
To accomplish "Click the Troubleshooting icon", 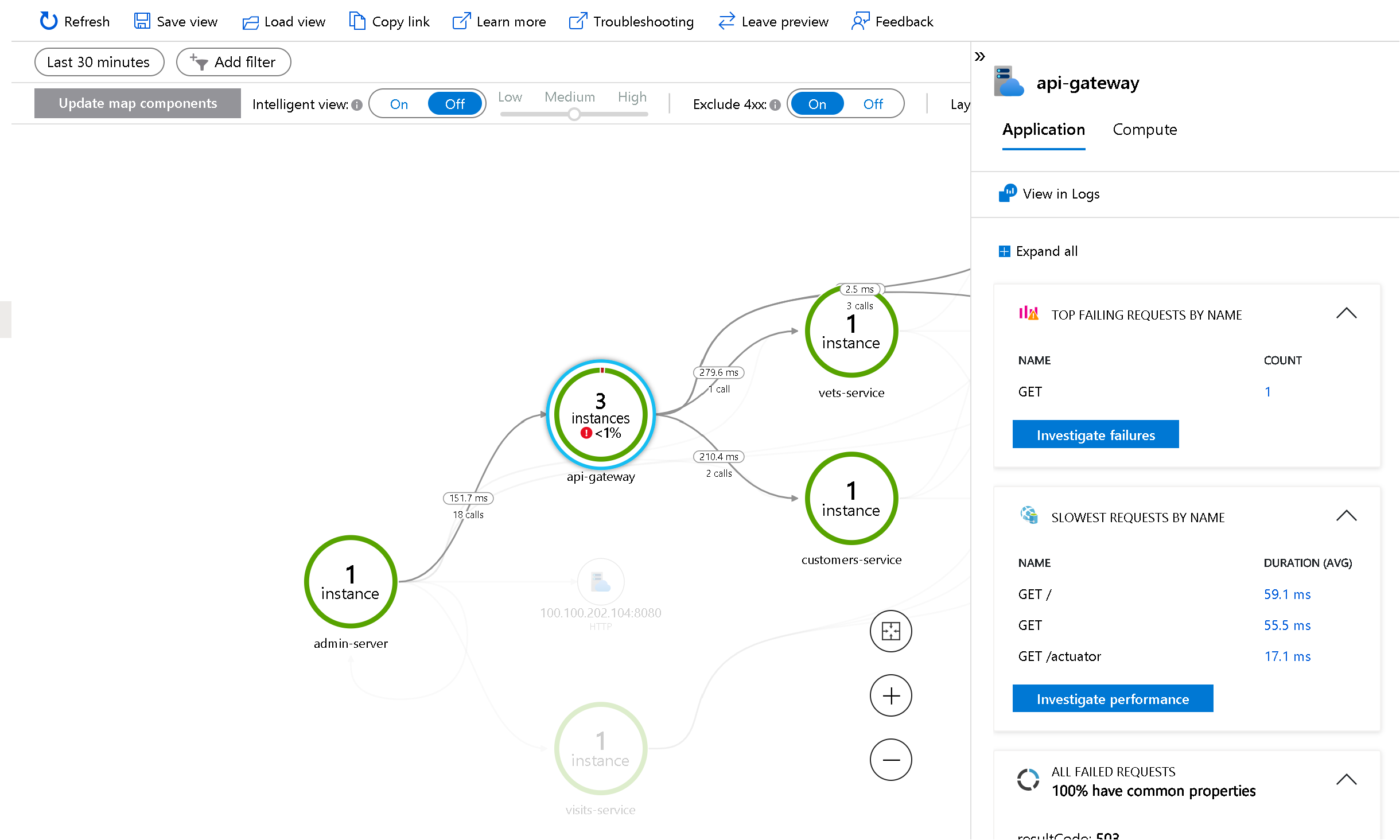I will [577, 20].
